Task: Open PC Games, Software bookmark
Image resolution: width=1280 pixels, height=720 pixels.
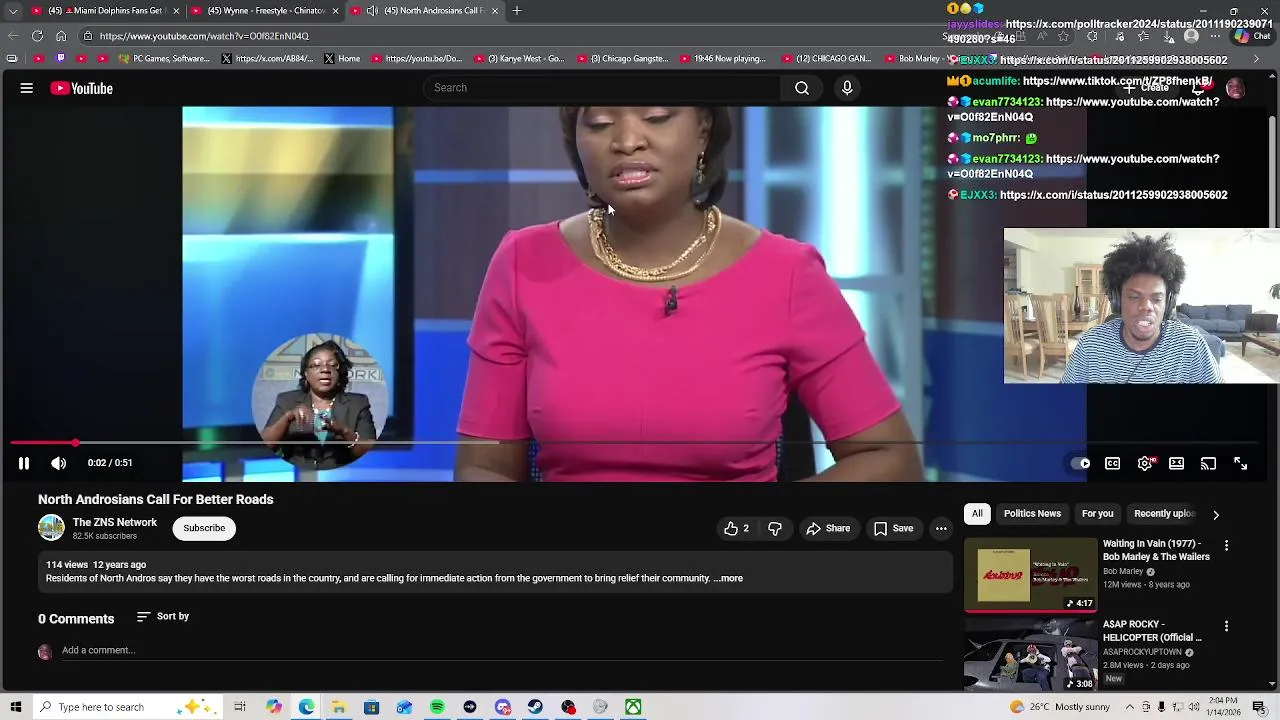Action: click(x=164, y=59)
